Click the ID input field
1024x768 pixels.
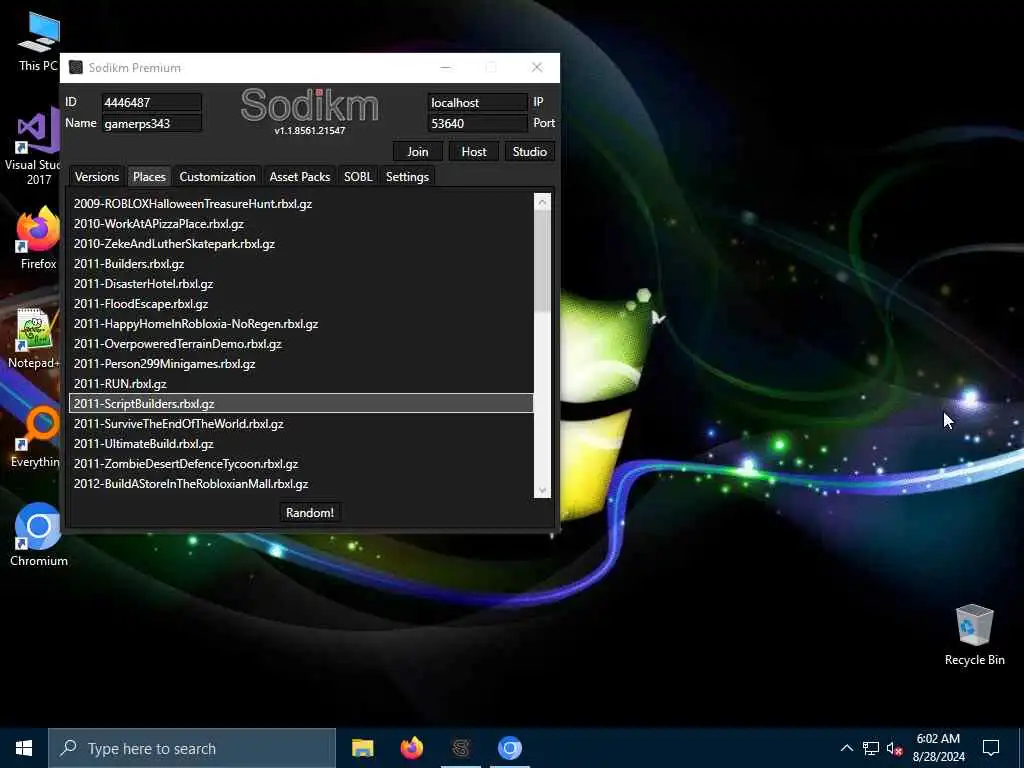pos(152,103)
